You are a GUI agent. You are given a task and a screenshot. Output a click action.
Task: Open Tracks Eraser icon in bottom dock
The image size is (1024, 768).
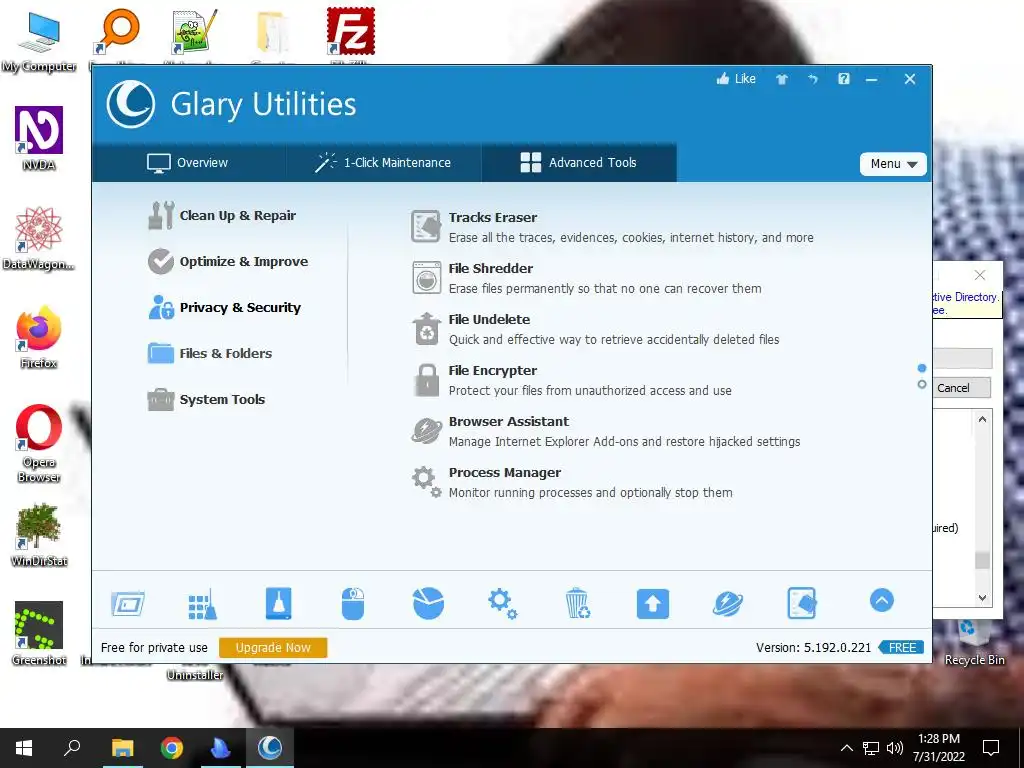802,603
